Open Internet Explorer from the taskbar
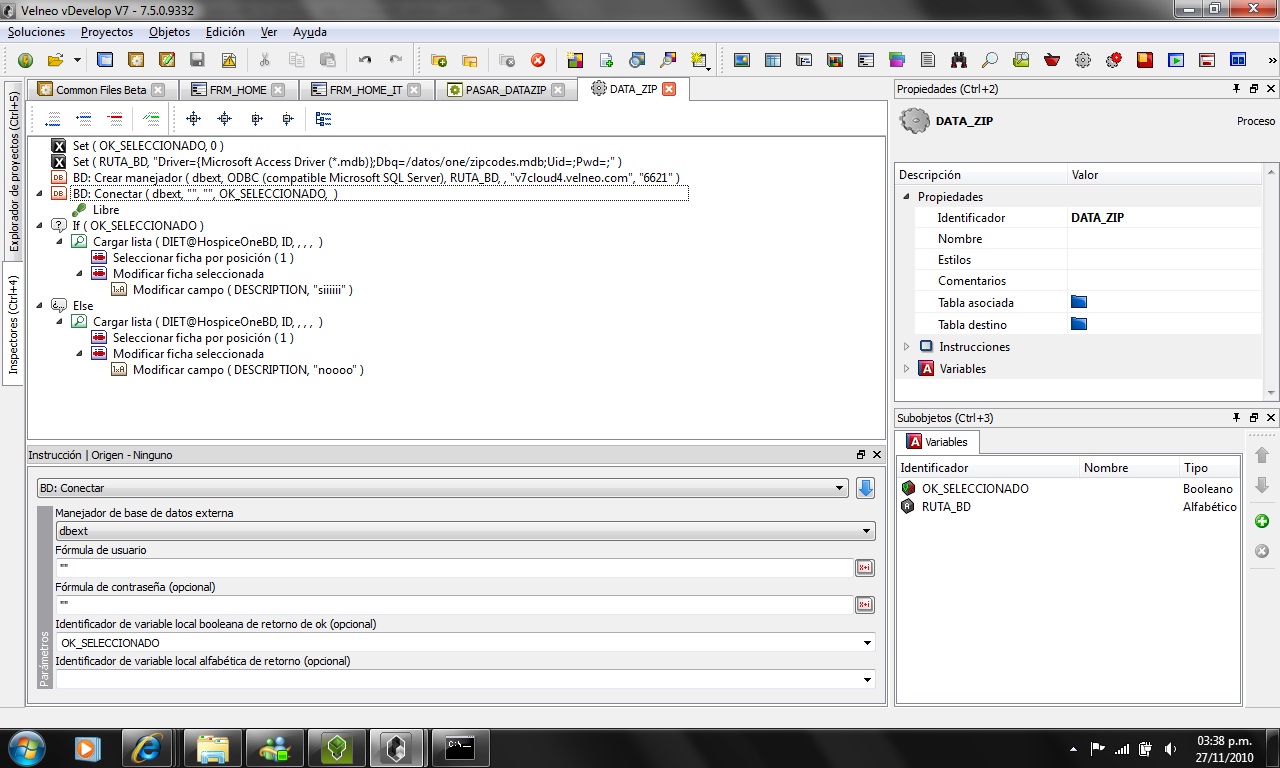The height and width of the screenshot is (768, 1280). (146, 747)
